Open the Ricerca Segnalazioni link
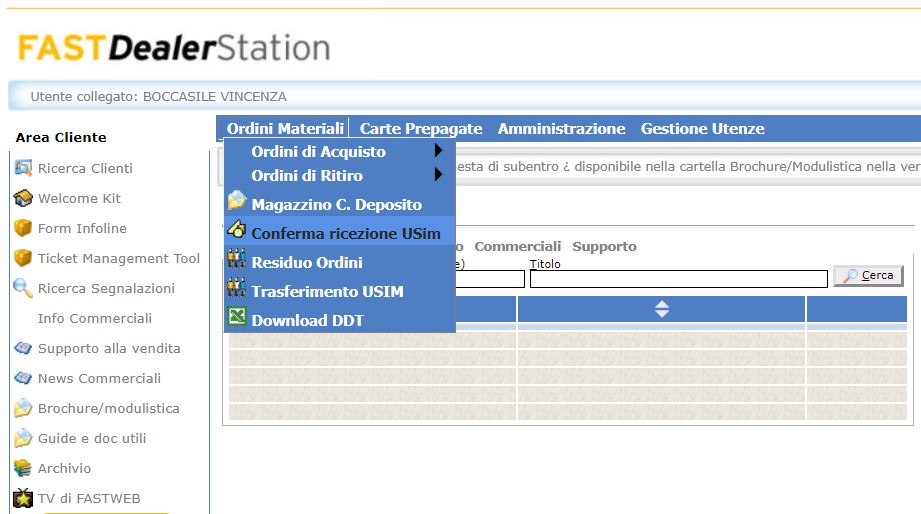921x514 pixels. (x=106, y=288)
